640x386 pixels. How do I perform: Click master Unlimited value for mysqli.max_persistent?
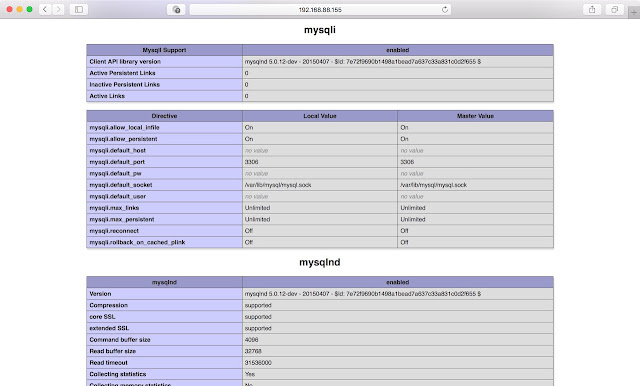pyautogui.click(x=413, y=219)
